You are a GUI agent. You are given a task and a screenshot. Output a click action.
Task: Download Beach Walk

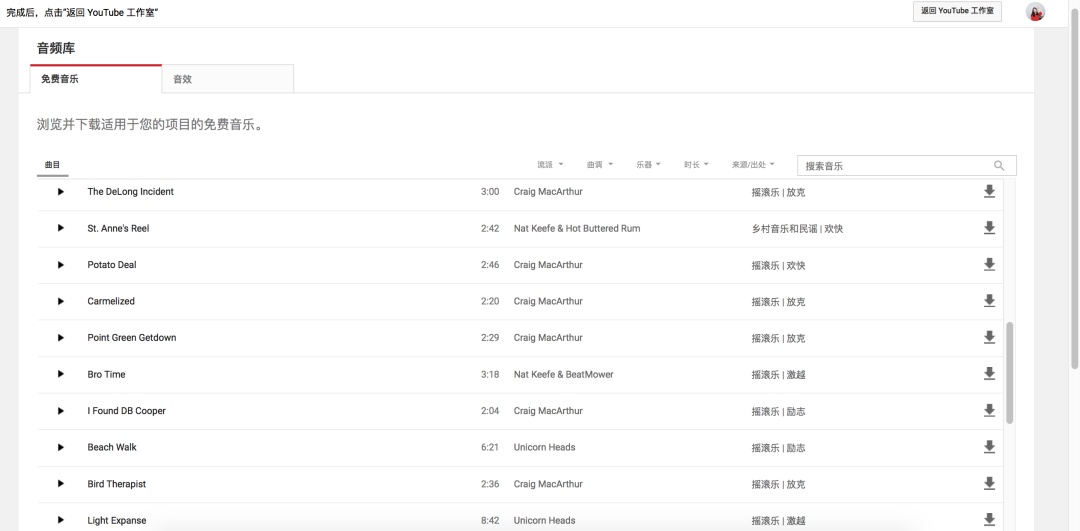[989, 447]
